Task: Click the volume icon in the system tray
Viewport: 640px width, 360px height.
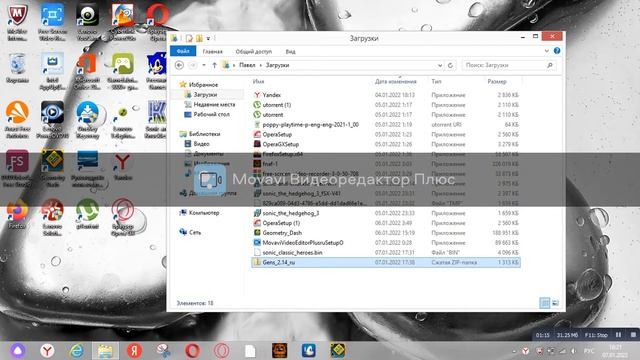Action: [x=573, y=351]
